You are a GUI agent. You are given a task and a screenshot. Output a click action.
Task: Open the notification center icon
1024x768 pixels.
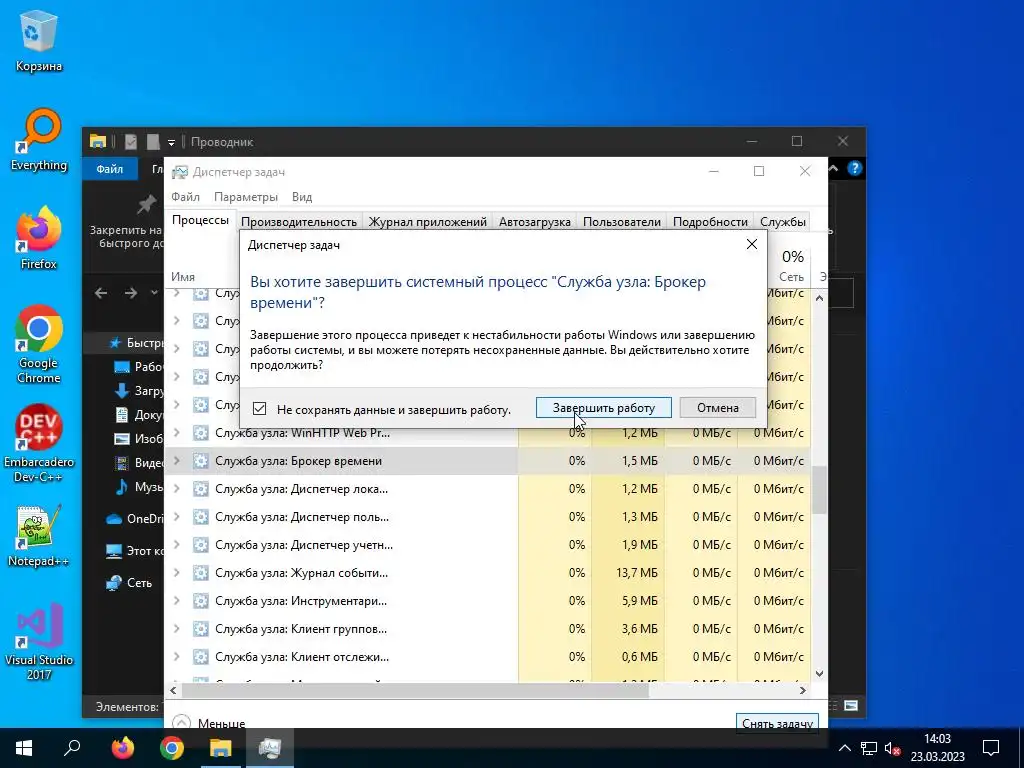(991, 748)
